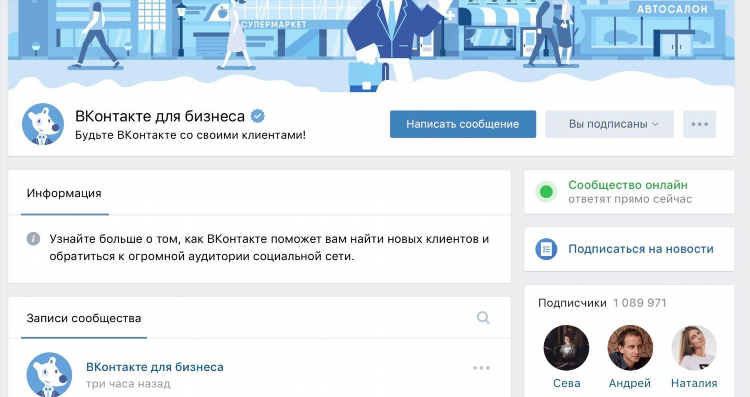Viewport: 750px width, 397px height.
Task: Open the community avatar in the header
Action: click(x=43, y=124)
